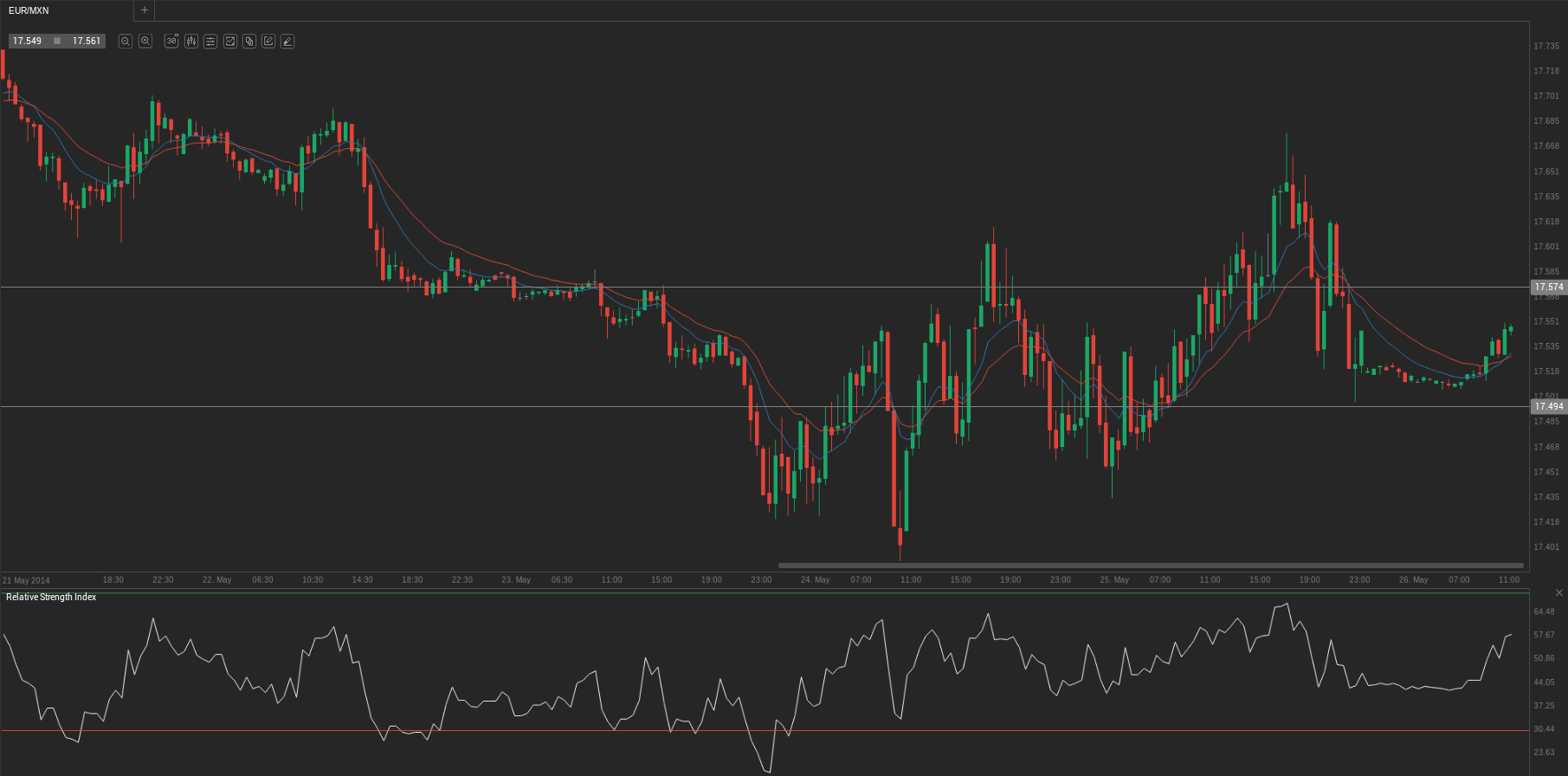Close the Relative Strength Index panel
This screenshot has height=776, width=1568.
pos(1559,593)
